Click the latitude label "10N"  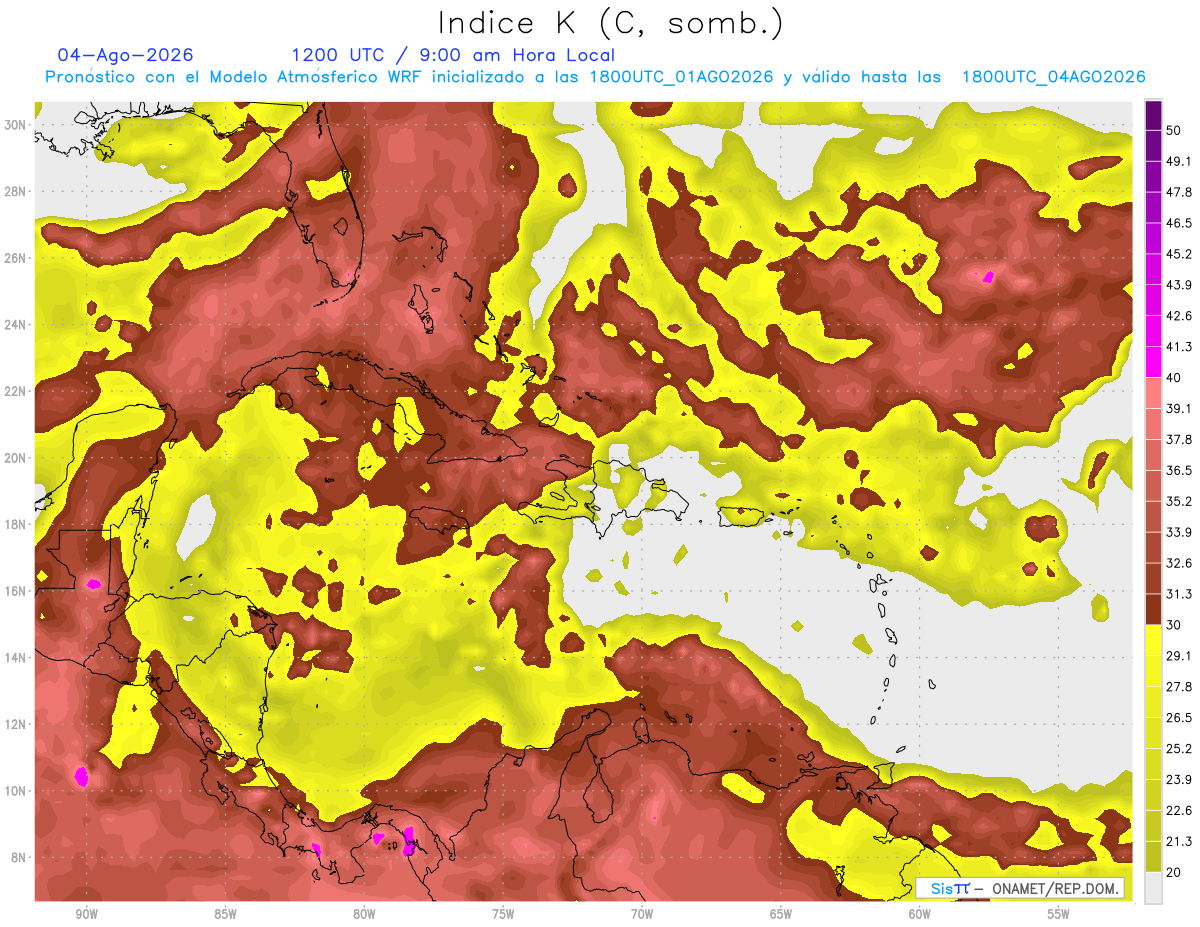15,791
